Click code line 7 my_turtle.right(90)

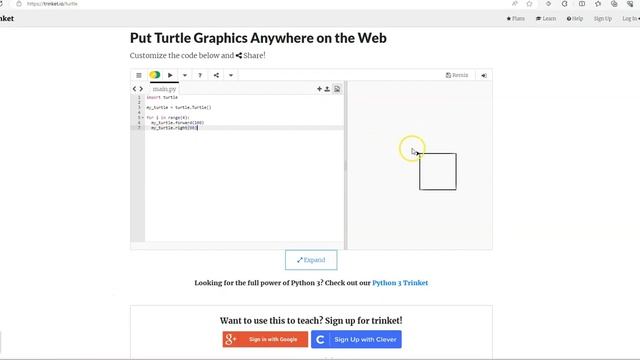[174, 128]
